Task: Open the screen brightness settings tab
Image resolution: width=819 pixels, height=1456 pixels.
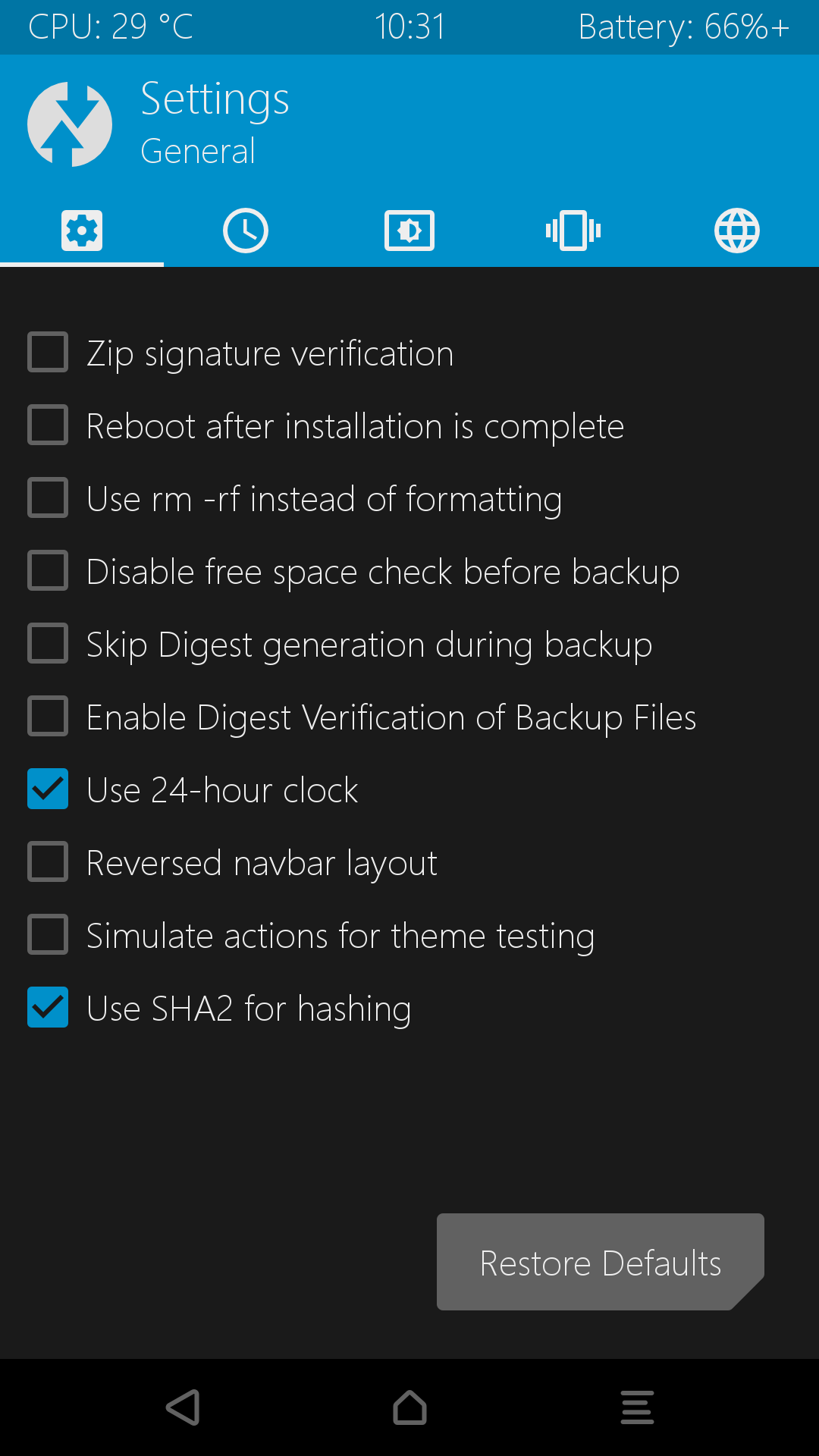Action: [409, 231]
